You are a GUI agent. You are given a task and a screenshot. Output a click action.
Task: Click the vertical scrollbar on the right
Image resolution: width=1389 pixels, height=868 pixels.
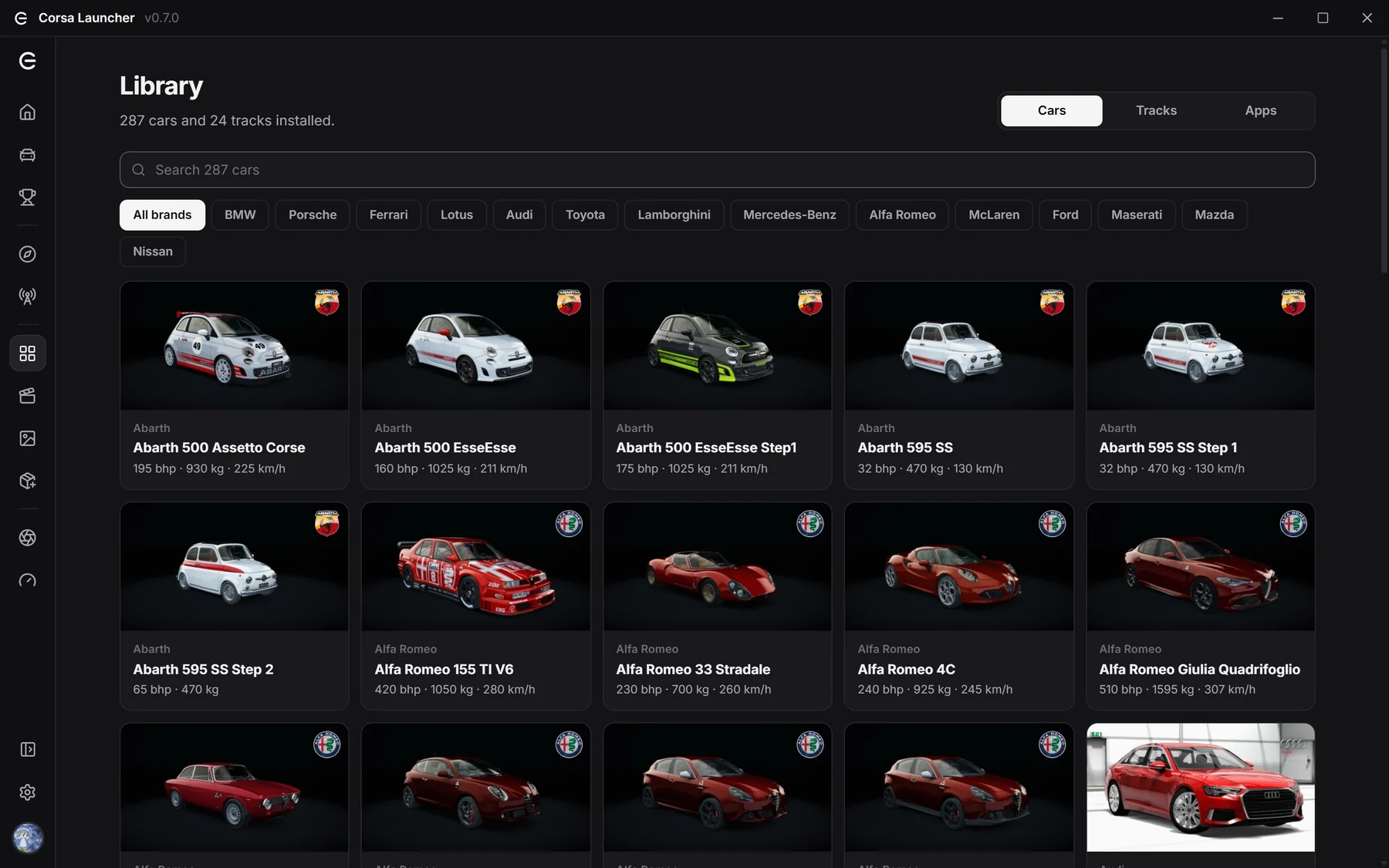1384,160
